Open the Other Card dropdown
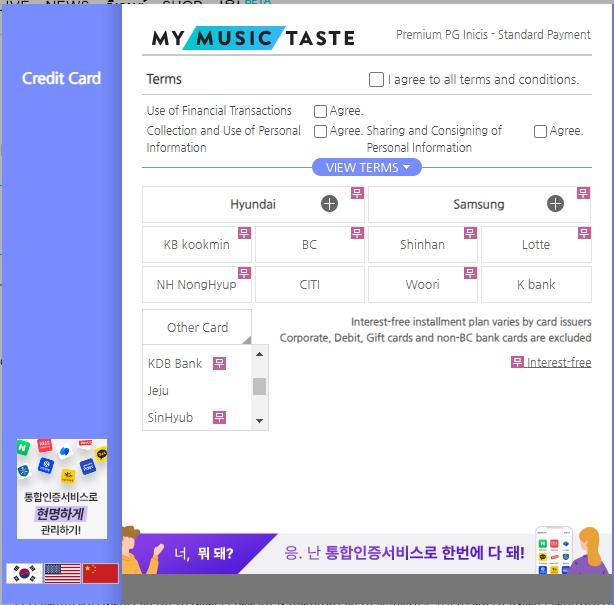The width and height of the screenshot is (614, 605). (197, 327)
